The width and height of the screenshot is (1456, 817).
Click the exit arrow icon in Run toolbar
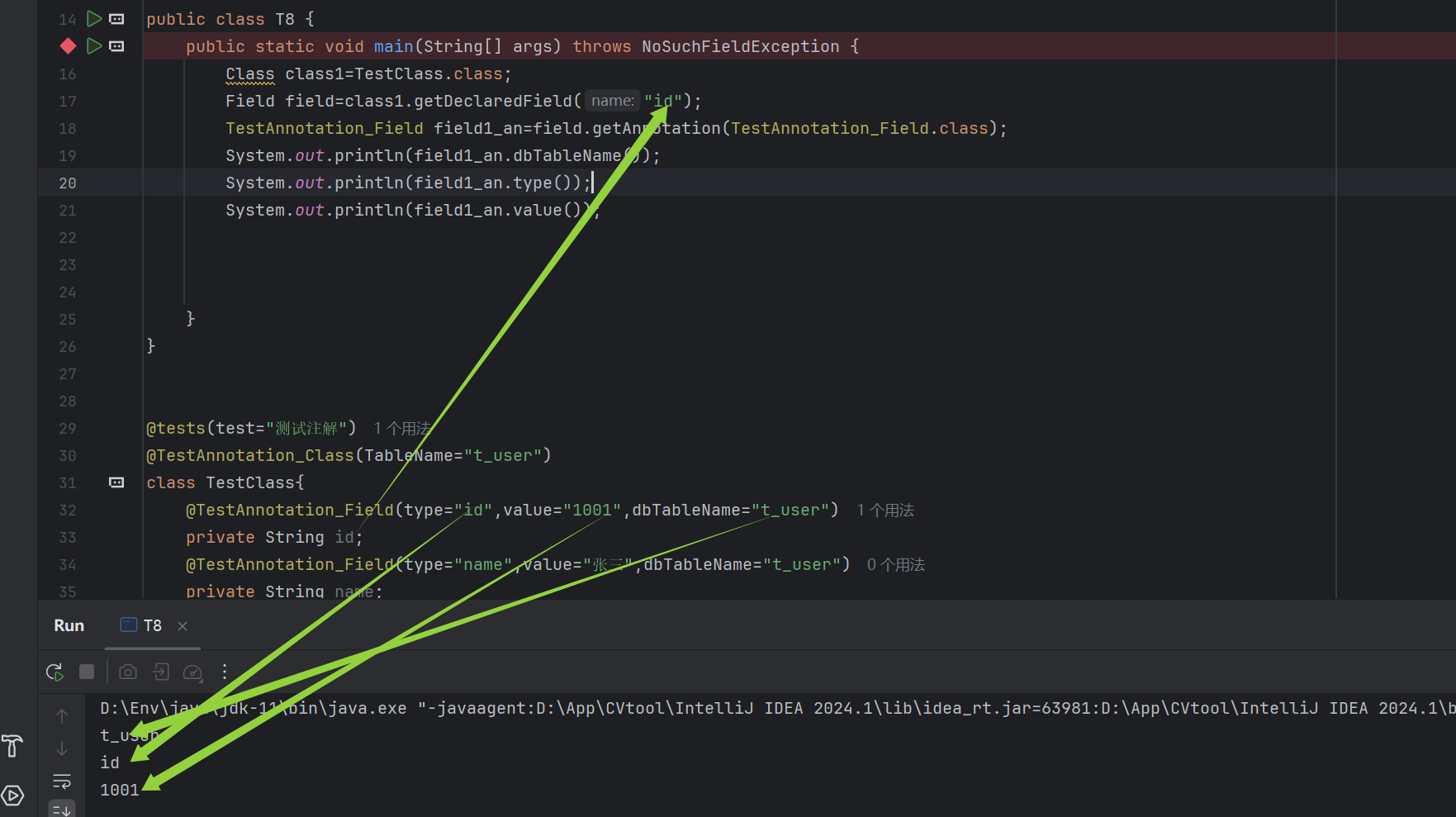[x=161, y=672]
